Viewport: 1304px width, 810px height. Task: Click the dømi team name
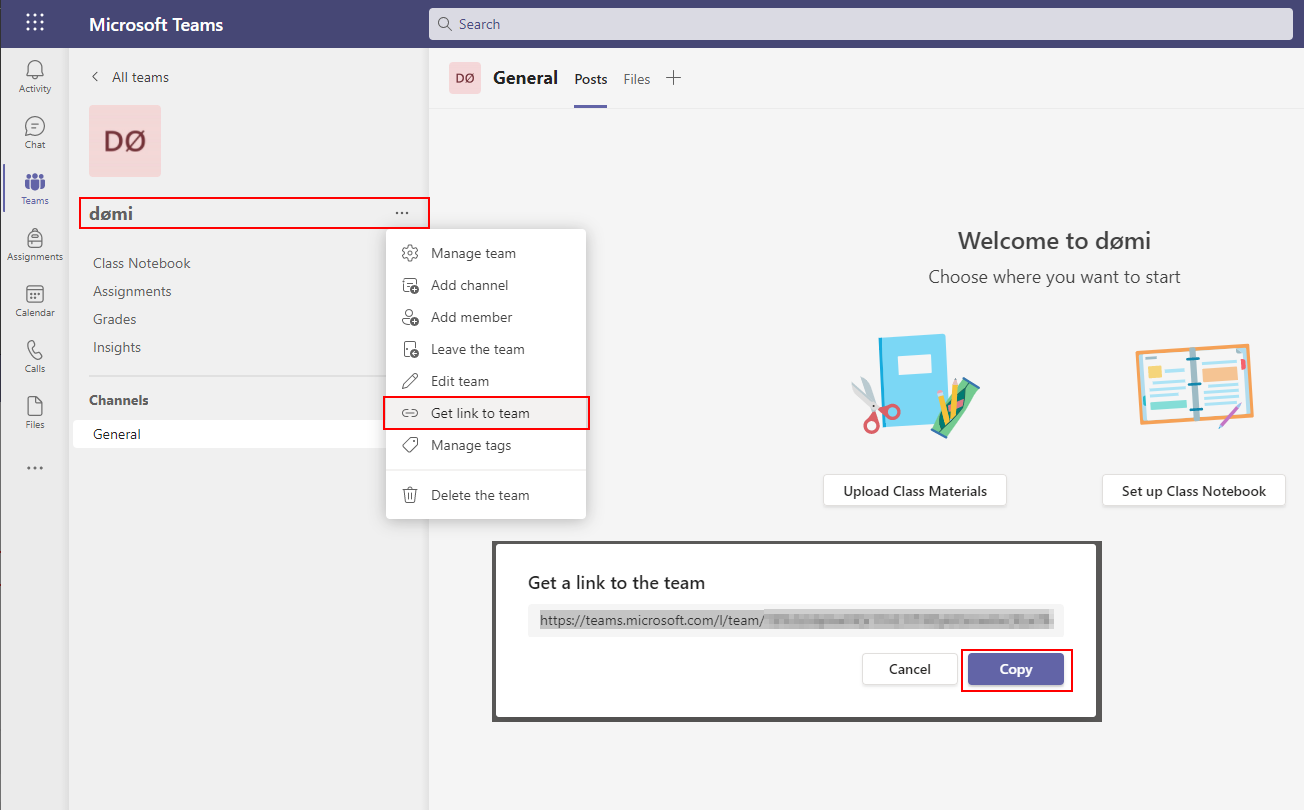111,213
